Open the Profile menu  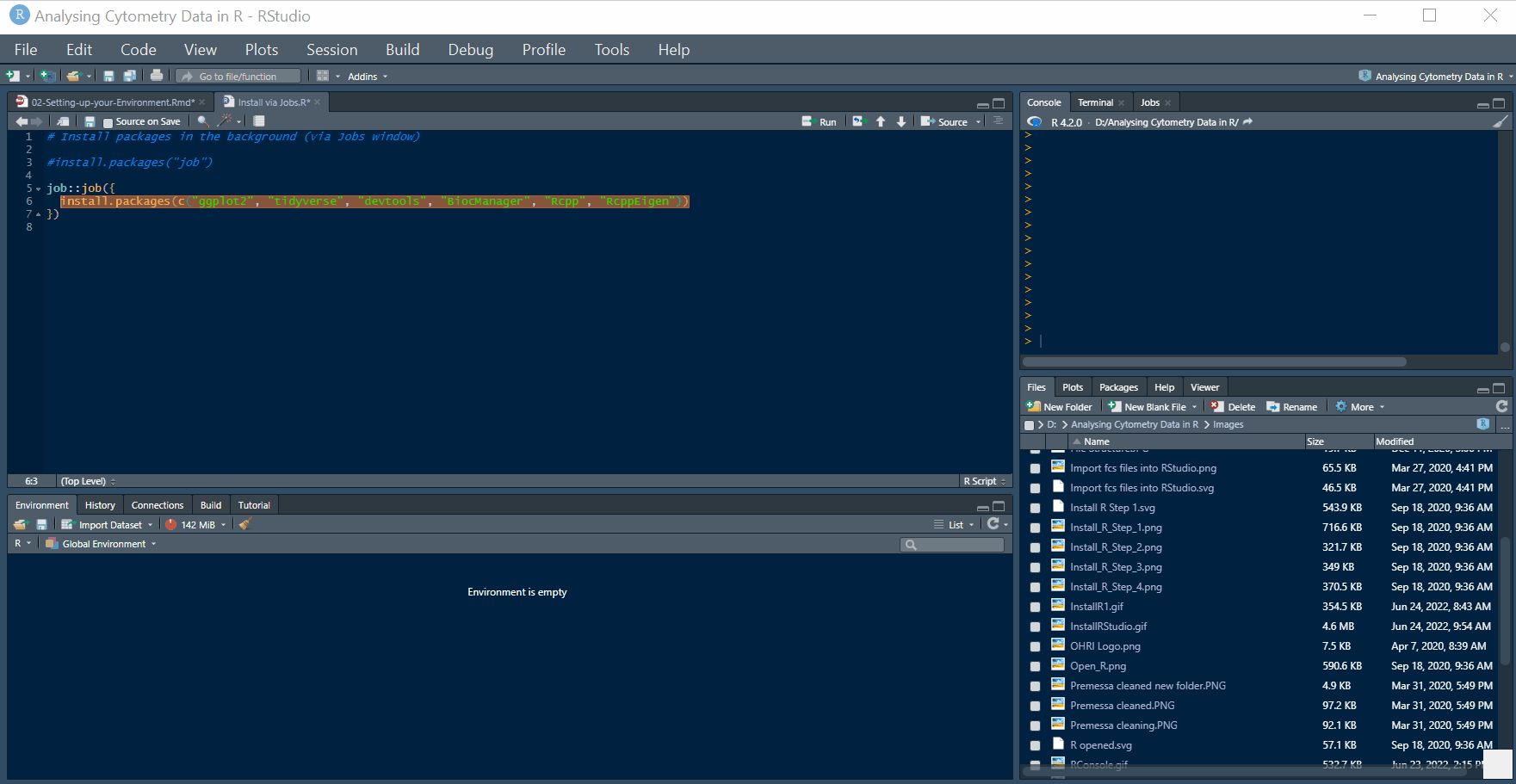[544, 50]
